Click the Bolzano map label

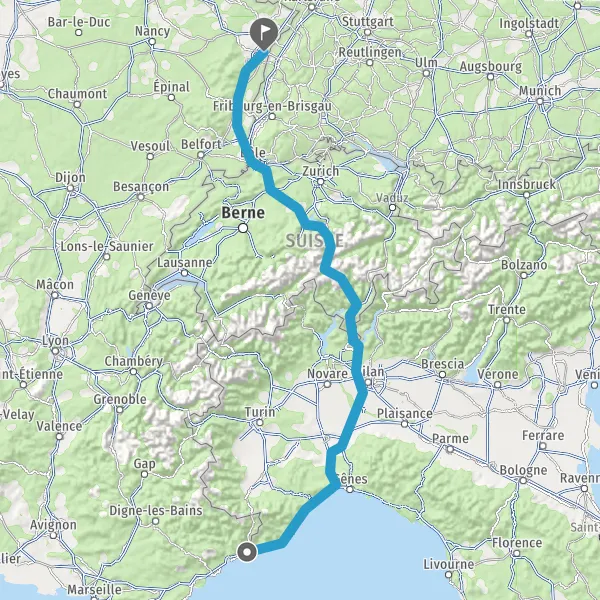524,264
